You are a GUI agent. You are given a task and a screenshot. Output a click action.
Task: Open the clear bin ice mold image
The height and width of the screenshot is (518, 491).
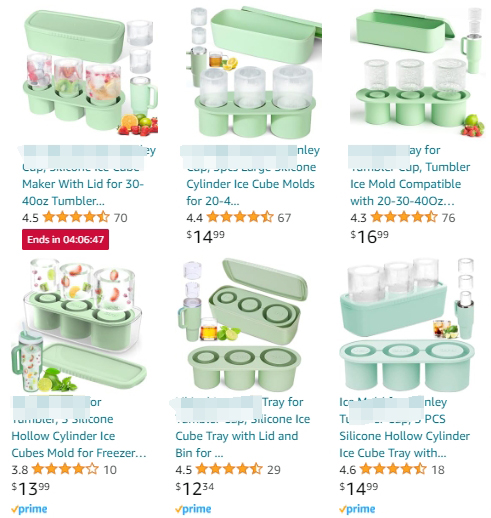pyautogui.click(x=79, y=325)
